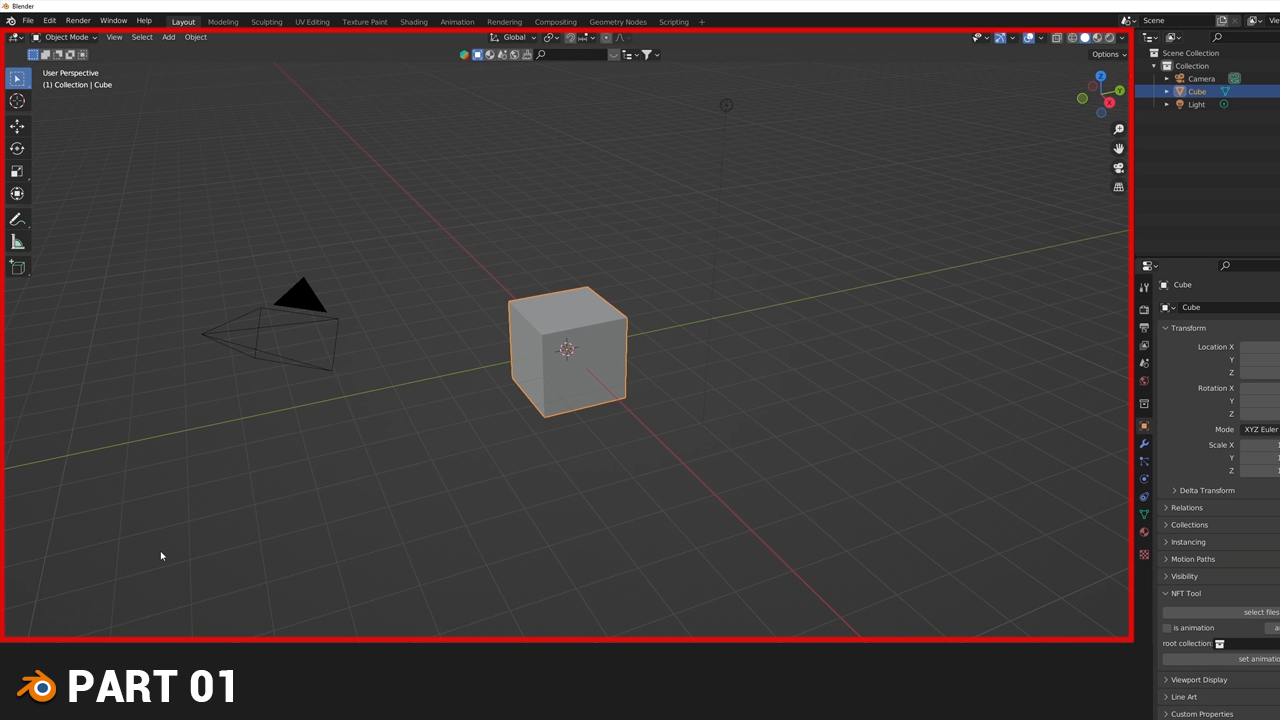Pick the Rotate tool
This screenshot has height=720, width=1280.
click(17, 149)
